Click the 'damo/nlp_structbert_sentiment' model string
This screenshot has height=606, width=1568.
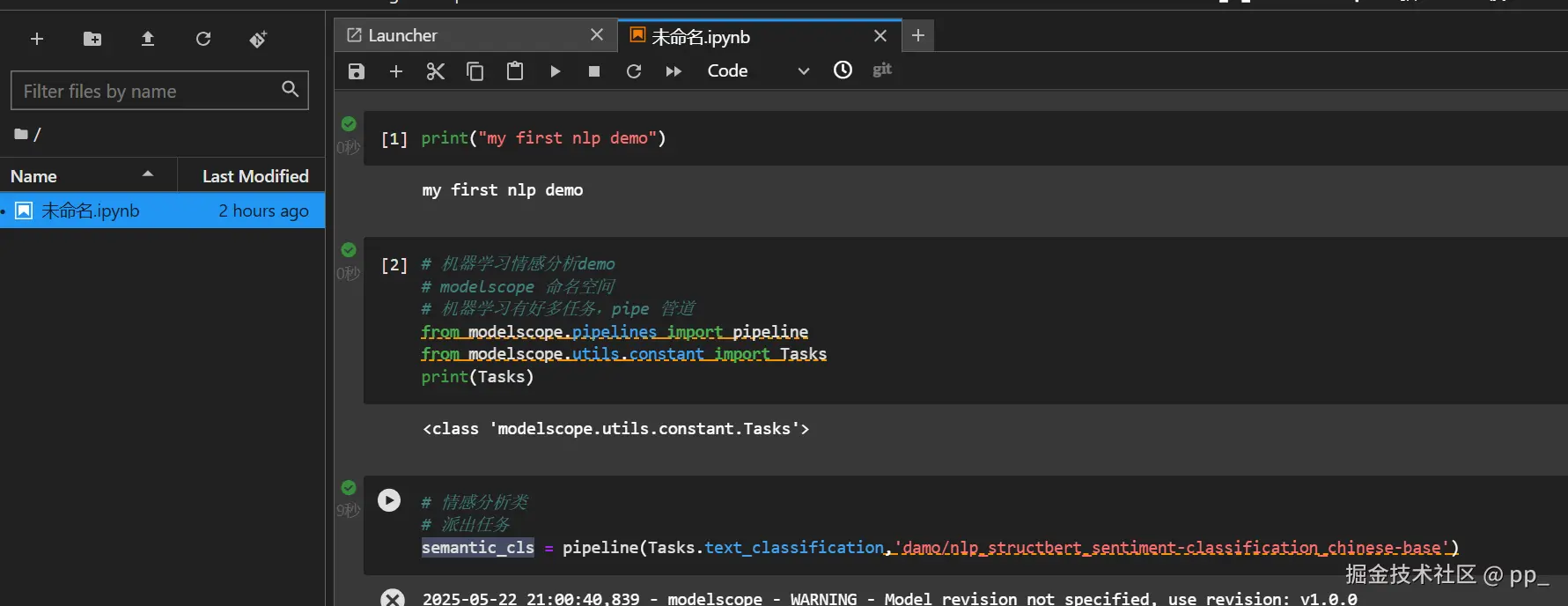1171,547
